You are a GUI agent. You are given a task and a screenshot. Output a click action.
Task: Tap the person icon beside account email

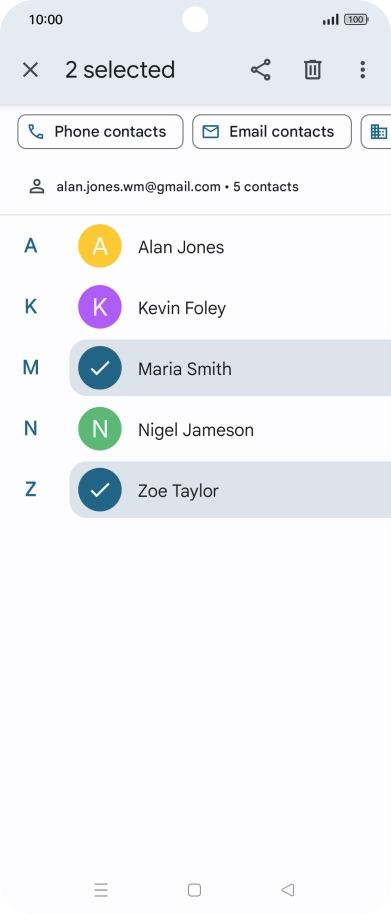[x=37, y=187]
